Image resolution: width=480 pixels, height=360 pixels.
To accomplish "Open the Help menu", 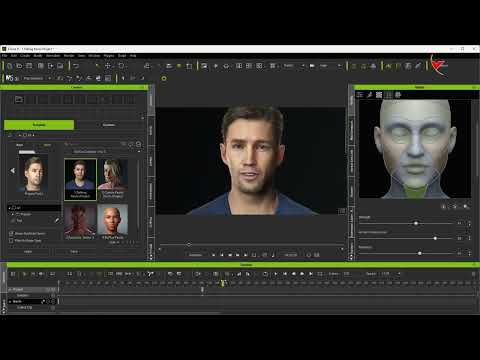I will click(x=133, y=56).
